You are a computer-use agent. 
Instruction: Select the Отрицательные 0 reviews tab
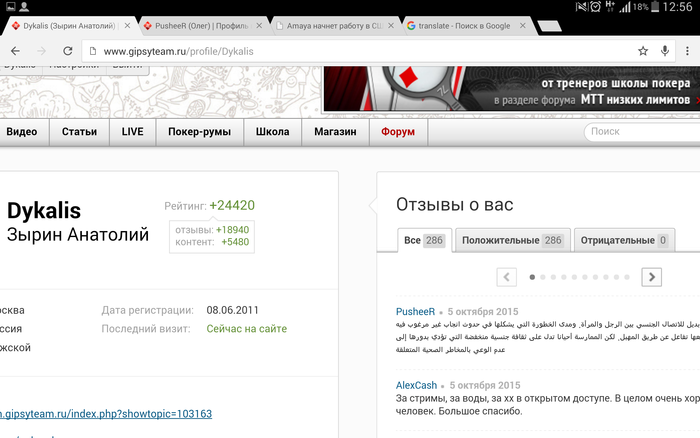point(624,240)
